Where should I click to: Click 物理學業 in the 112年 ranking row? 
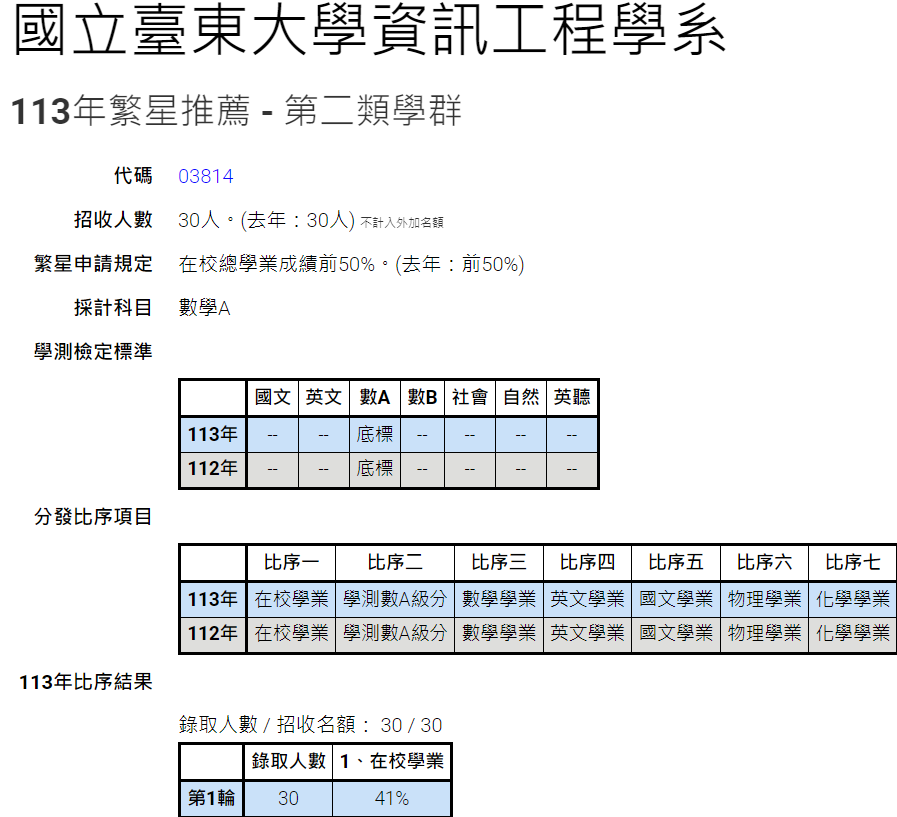point(764,633)
